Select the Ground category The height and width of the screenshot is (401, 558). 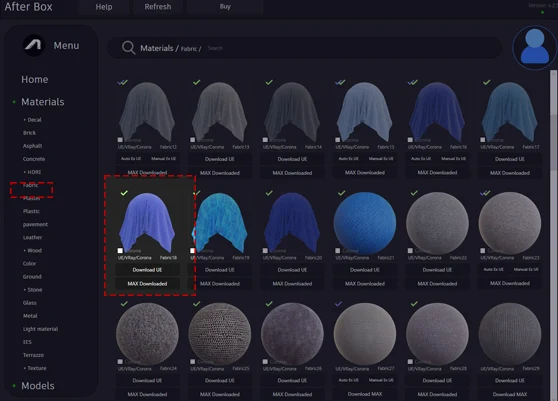point(32,277)
